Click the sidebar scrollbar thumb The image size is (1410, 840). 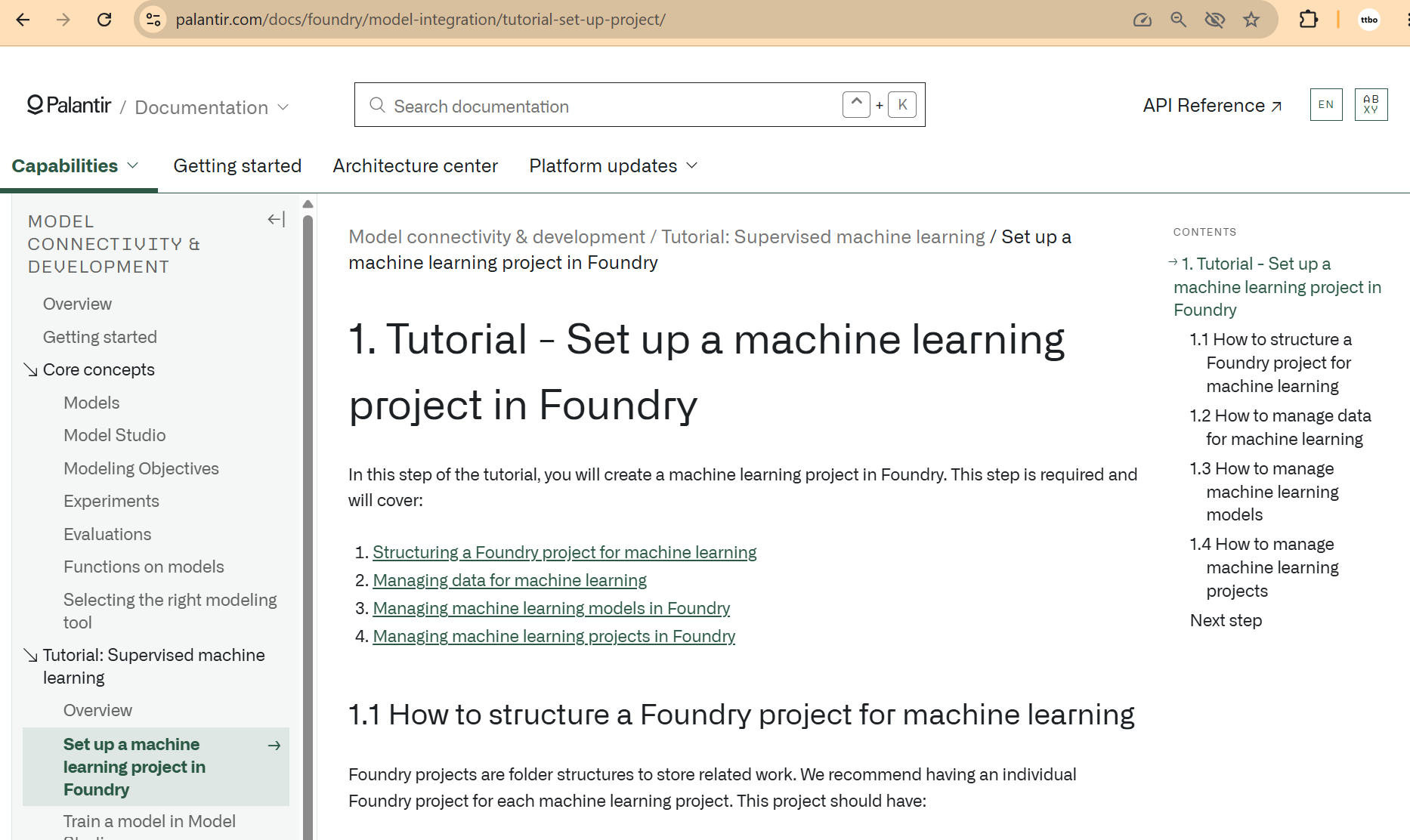308,527
